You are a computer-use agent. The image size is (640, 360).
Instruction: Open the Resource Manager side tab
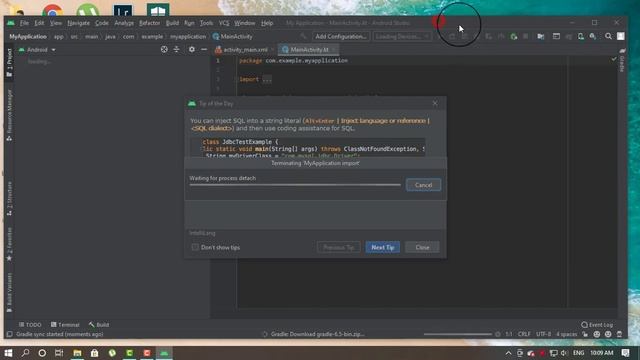[9, 115]
